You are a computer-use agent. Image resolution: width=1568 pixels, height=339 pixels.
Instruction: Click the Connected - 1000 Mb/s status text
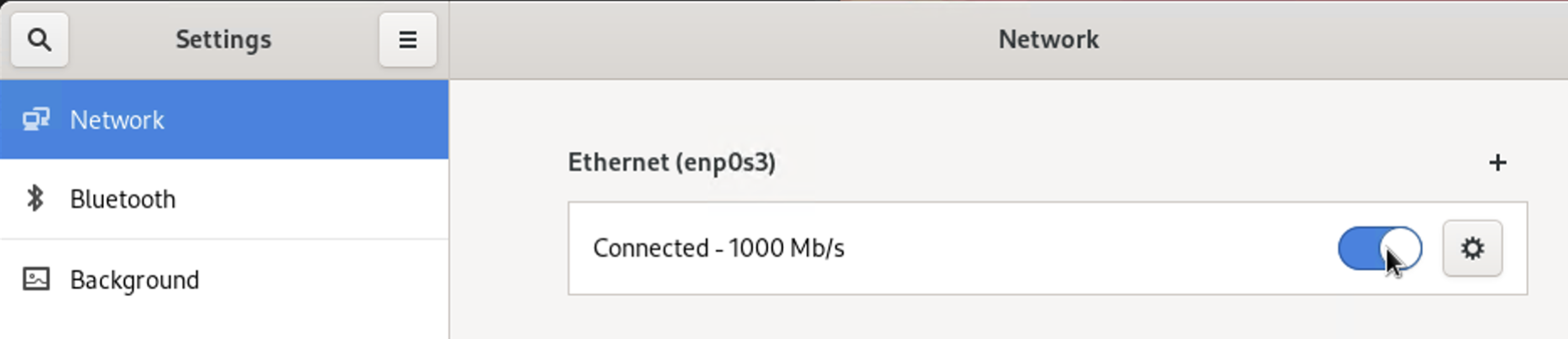(x=719, y=248)
